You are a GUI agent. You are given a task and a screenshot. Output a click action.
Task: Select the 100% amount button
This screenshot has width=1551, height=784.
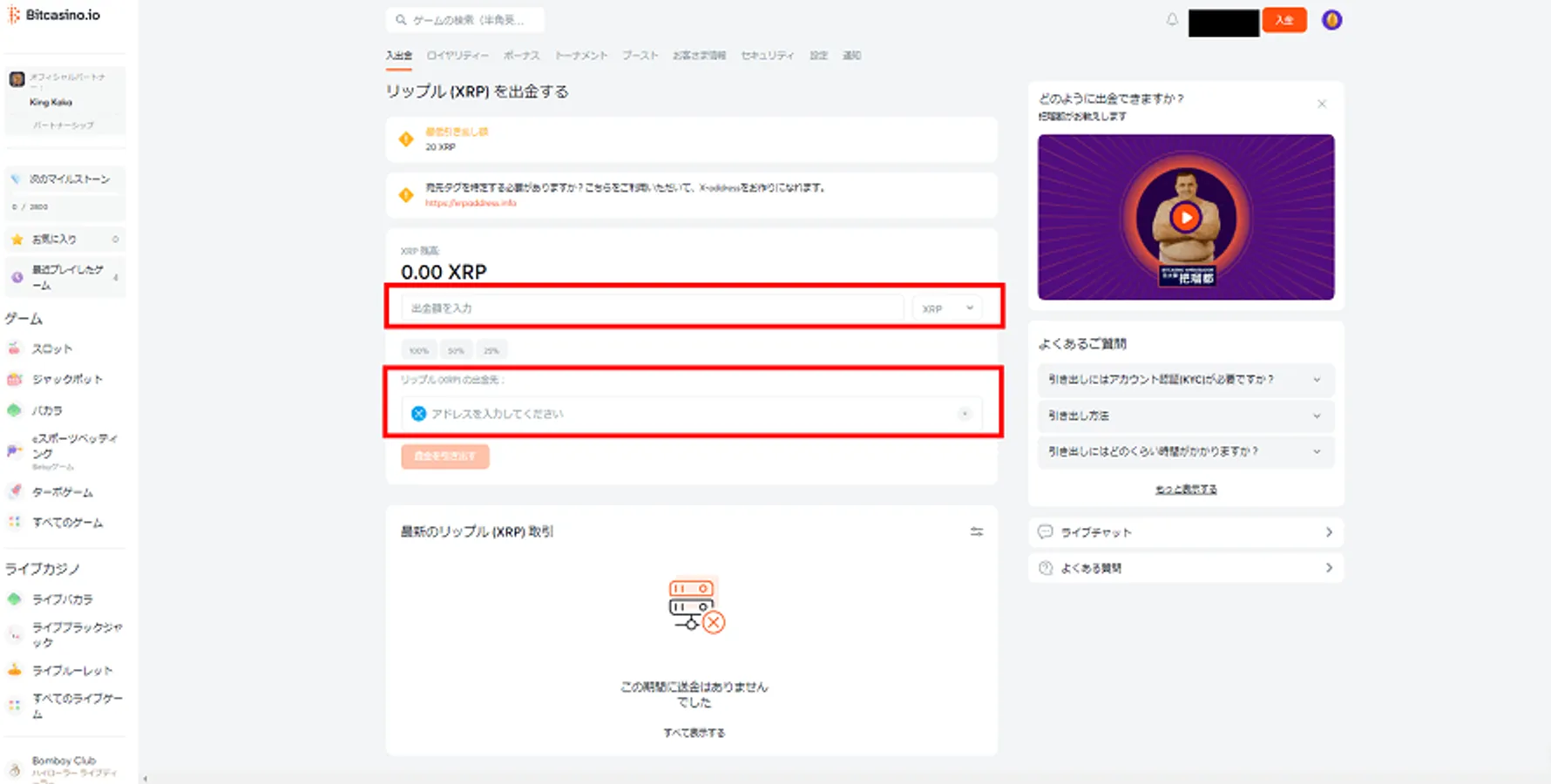coord(419,350)
